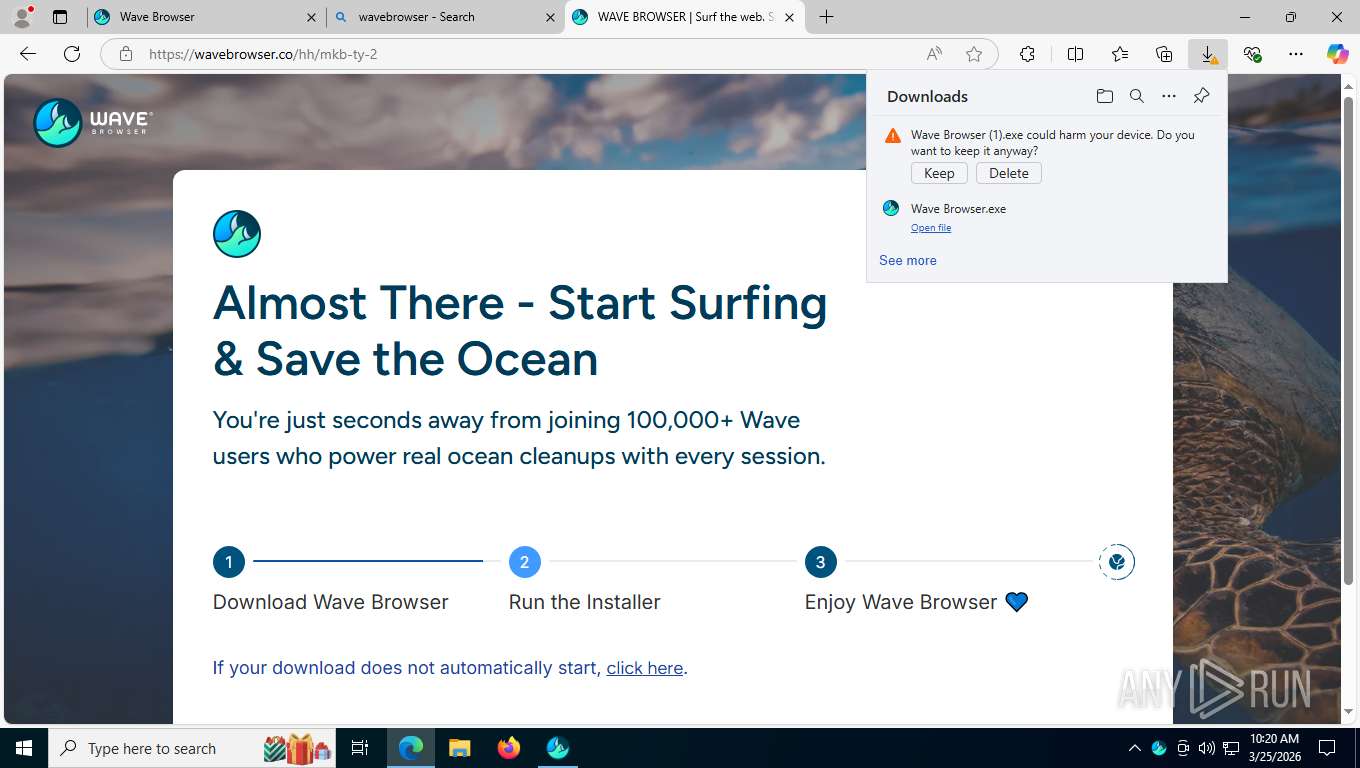Screen dimensions: 1360x768
Task: Click the page scrollbar down arrow
Action: 1349,712
